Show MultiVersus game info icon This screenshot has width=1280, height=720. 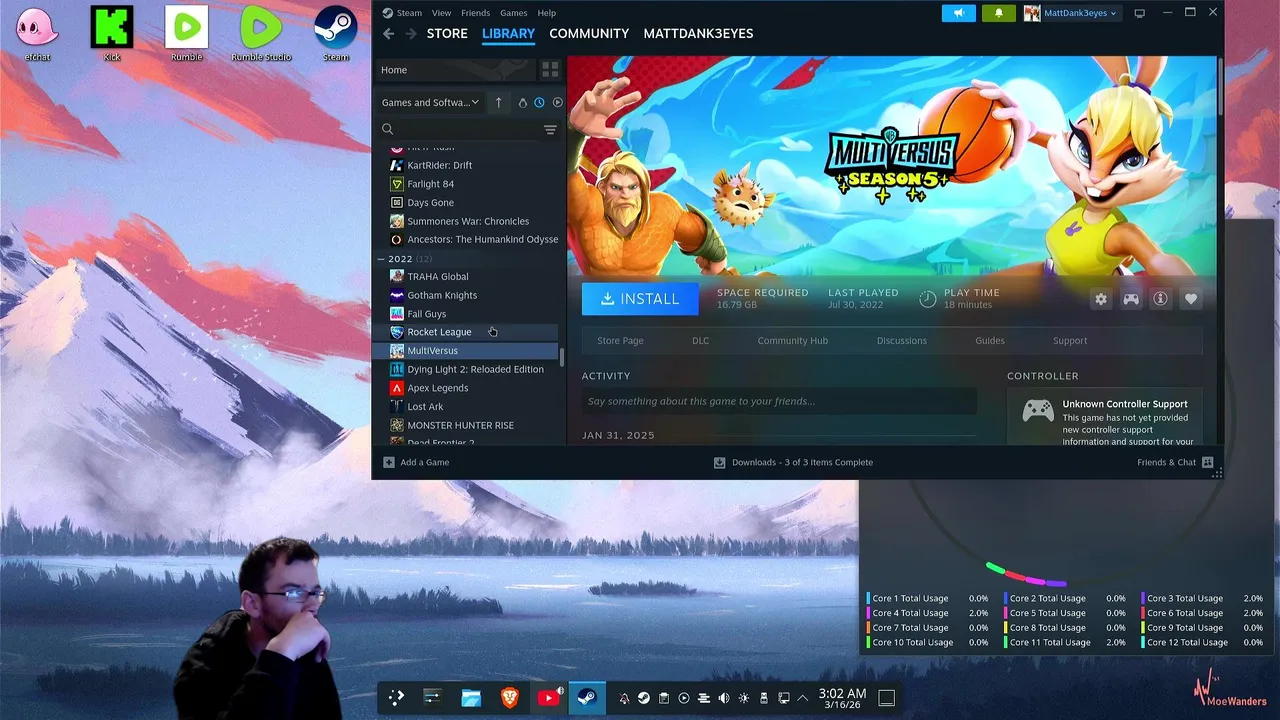(x=1160, y=299)
